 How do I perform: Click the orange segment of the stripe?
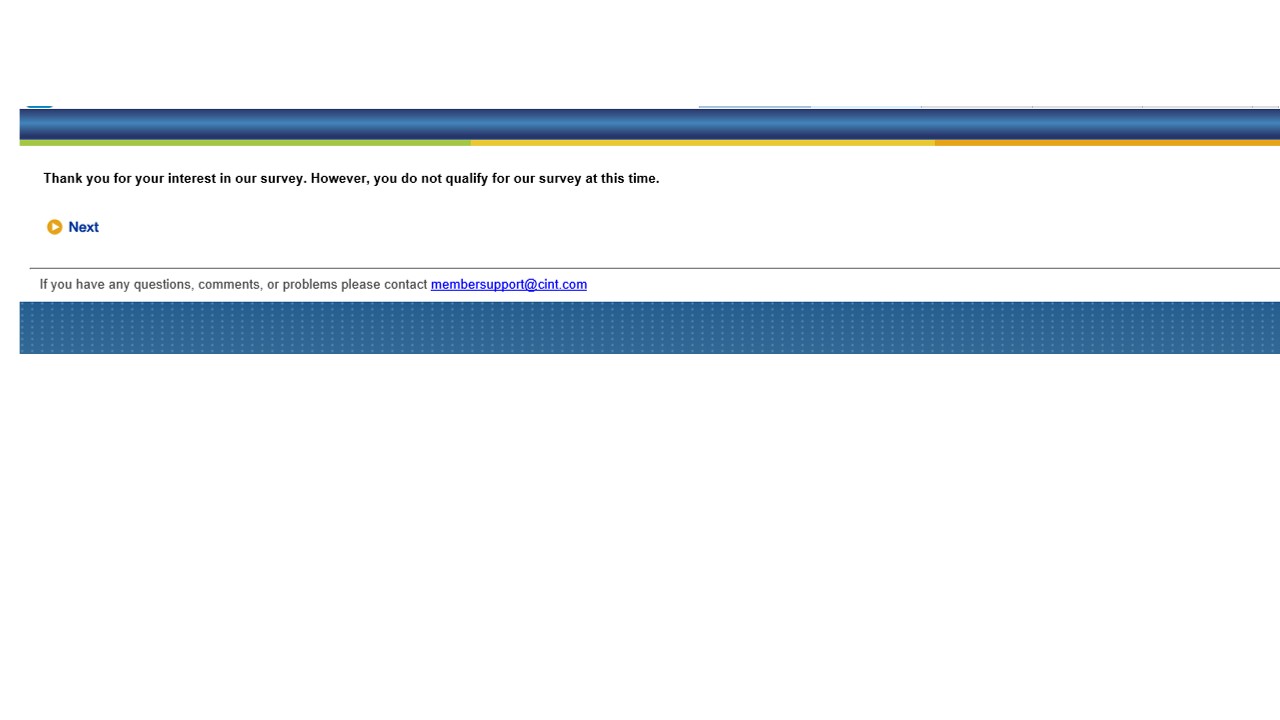click(1106, 143)
